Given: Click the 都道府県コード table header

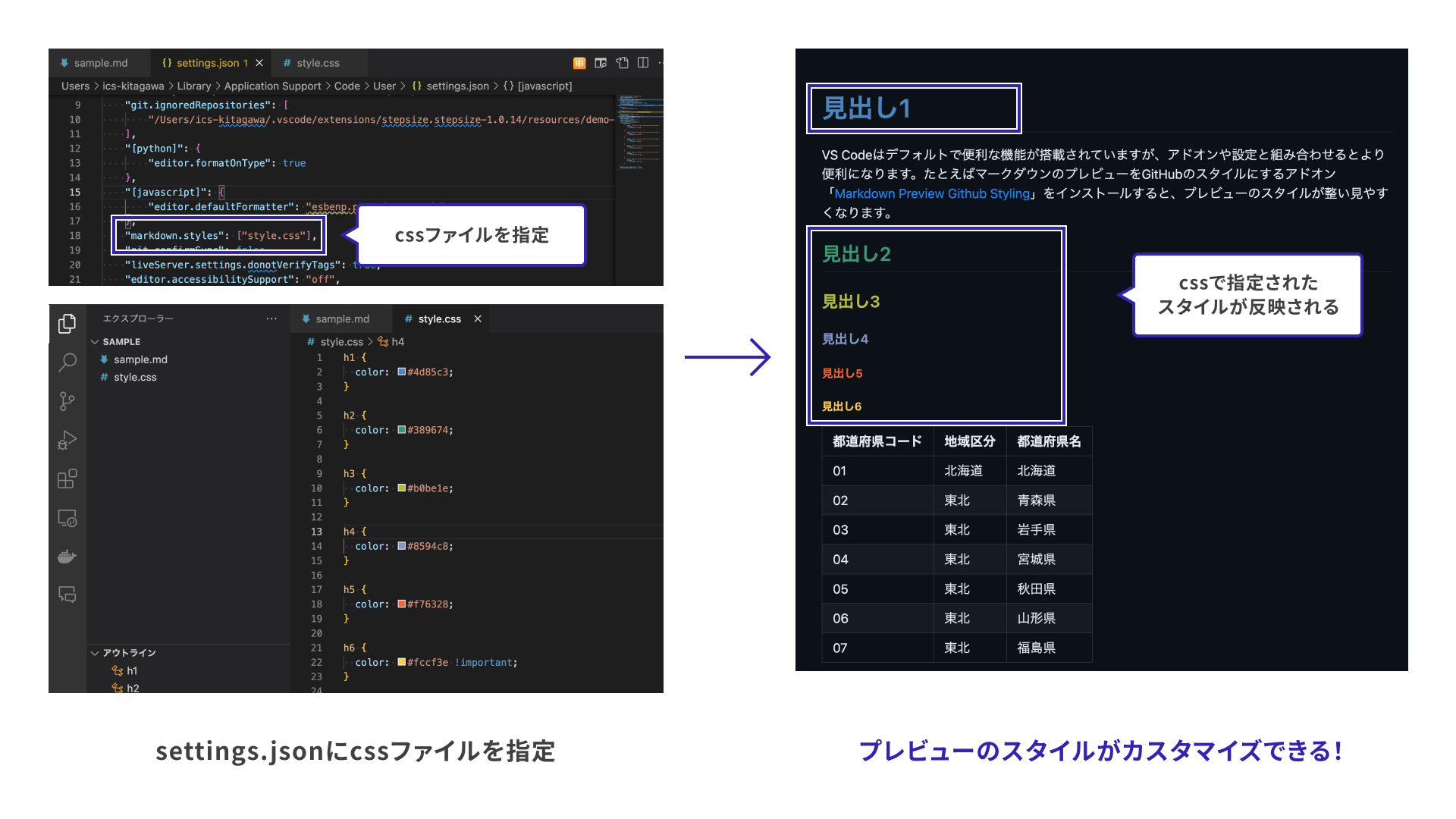Looking at the screenshot, I should click(x=877, y=441).
